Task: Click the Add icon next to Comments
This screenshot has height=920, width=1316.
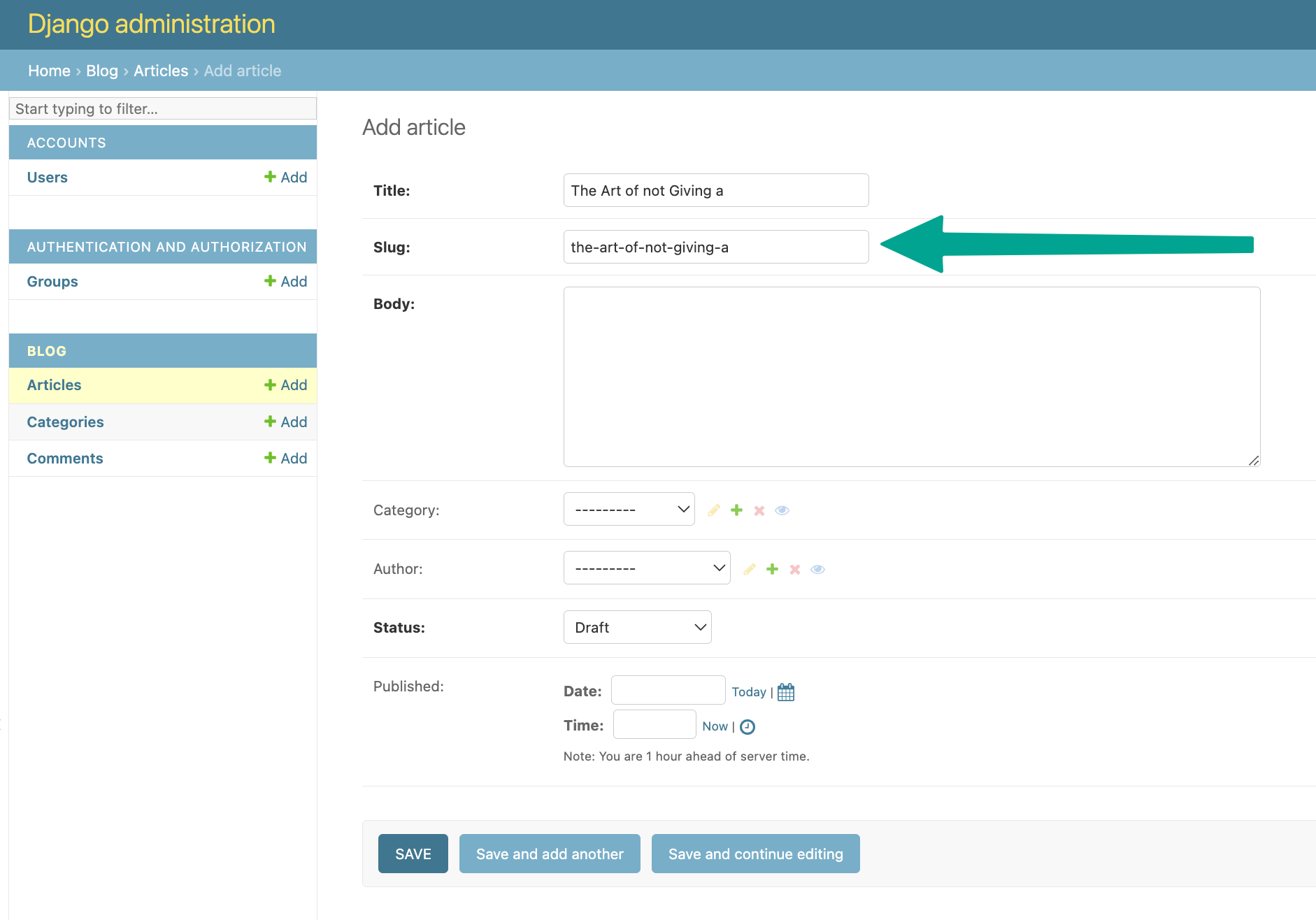Action: tap(285, 458)
